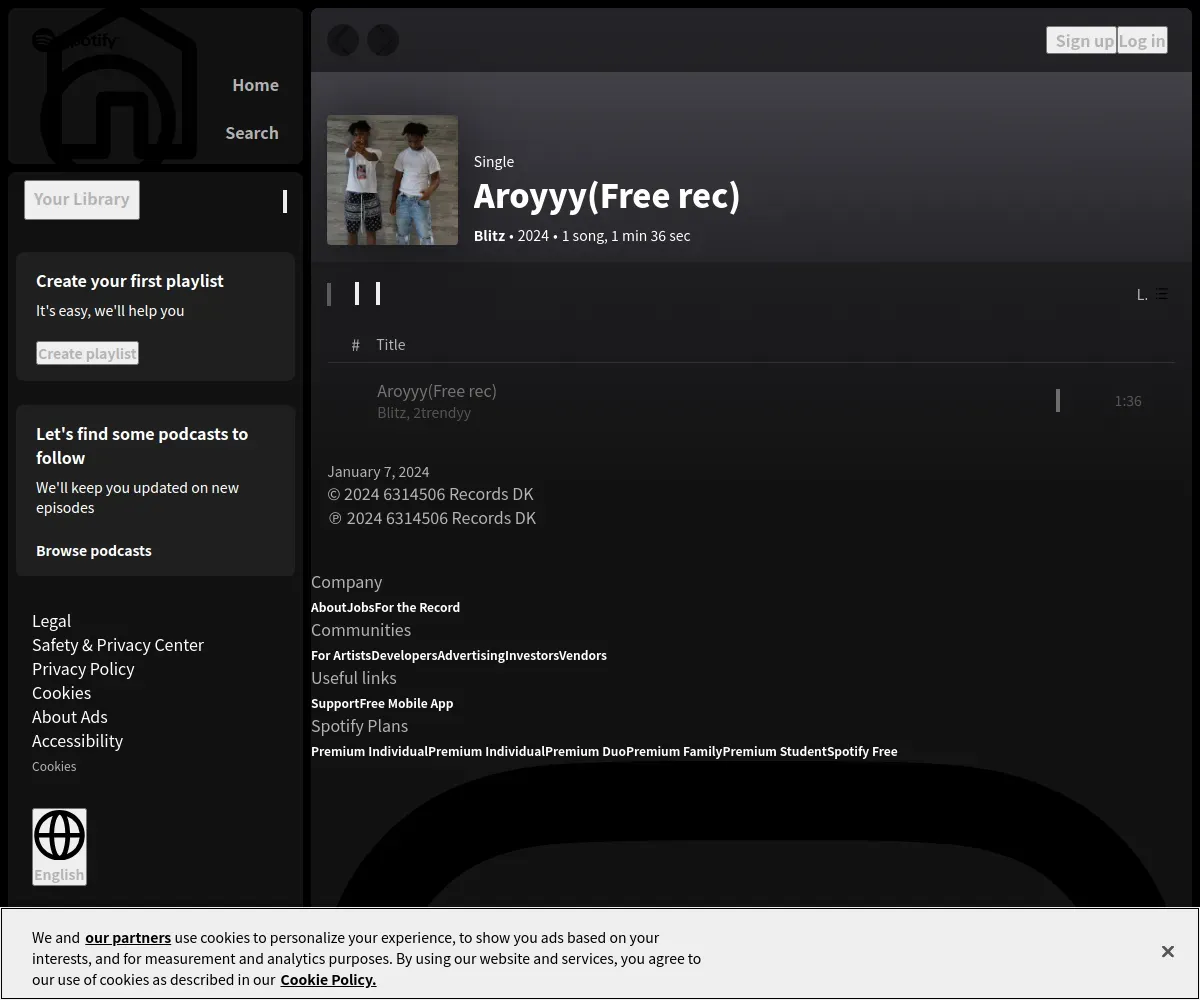Viewport: 1200px width, 1000px height.
Task: Click the Your Library button
Action: [82, 199]
